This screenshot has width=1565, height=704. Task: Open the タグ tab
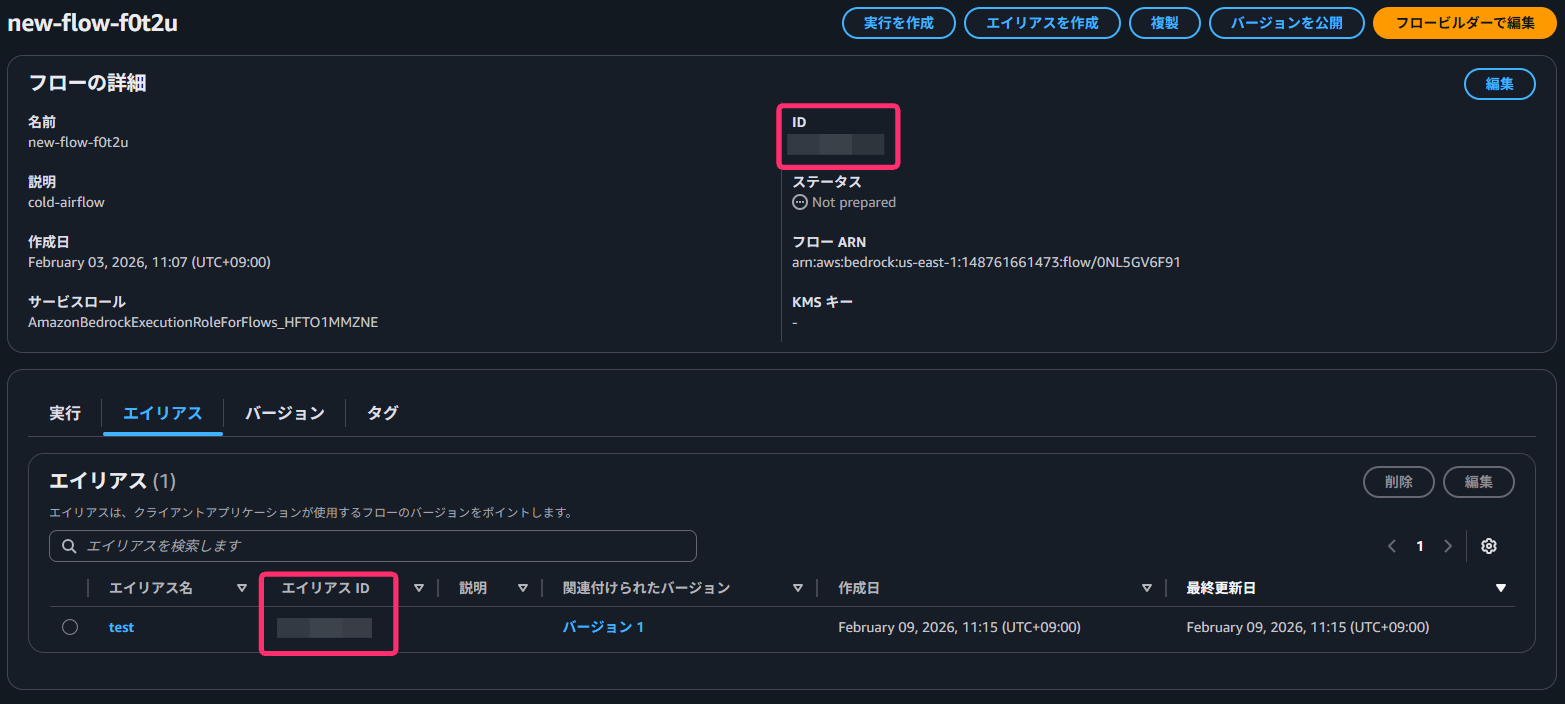[382, 413]
